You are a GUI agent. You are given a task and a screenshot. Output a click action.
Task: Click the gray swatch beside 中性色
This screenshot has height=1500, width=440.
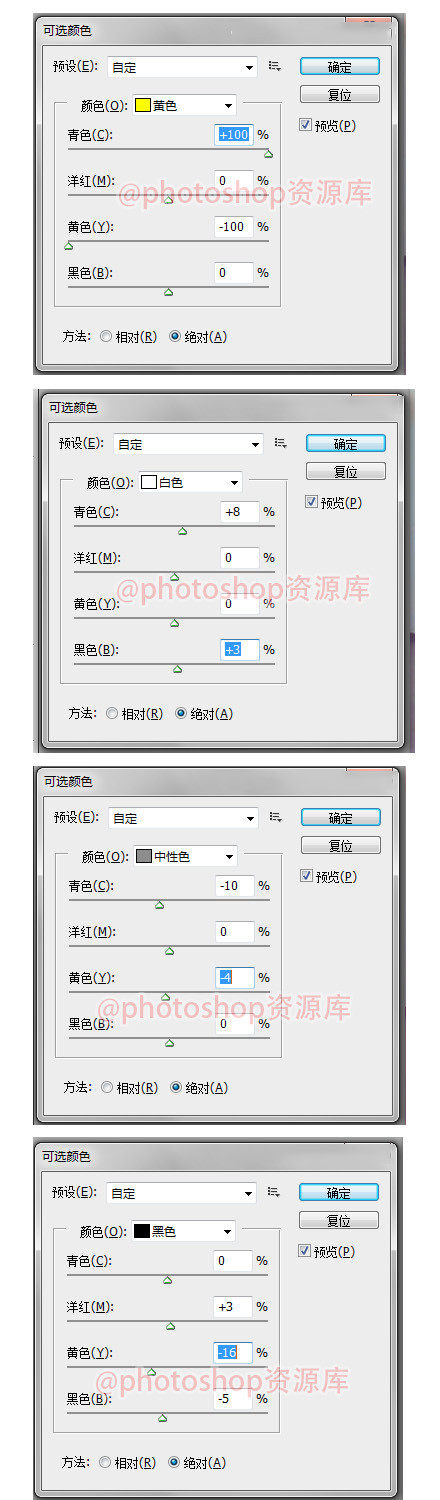143,856
